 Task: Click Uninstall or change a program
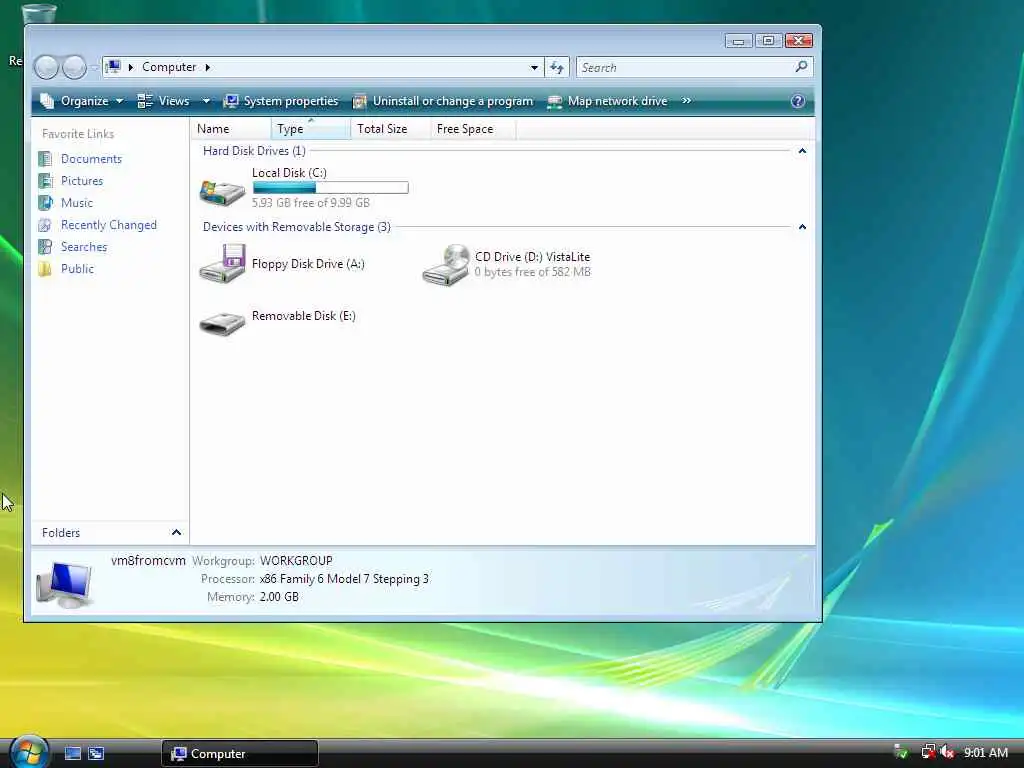(x=443, y=101)
